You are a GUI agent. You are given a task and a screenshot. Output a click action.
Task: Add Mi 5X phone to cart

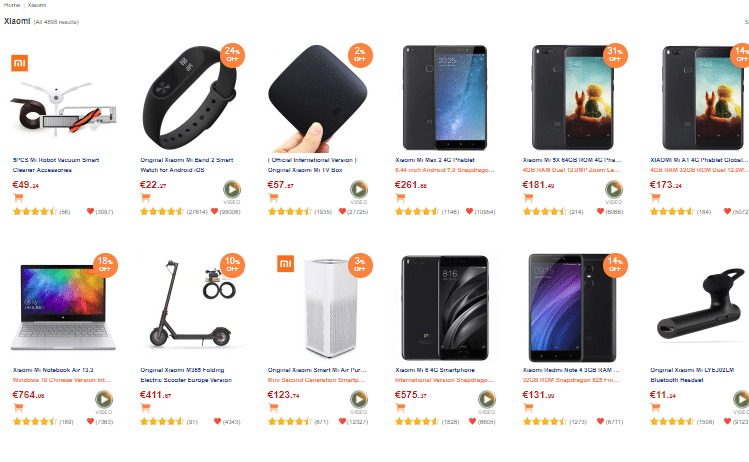528,198
